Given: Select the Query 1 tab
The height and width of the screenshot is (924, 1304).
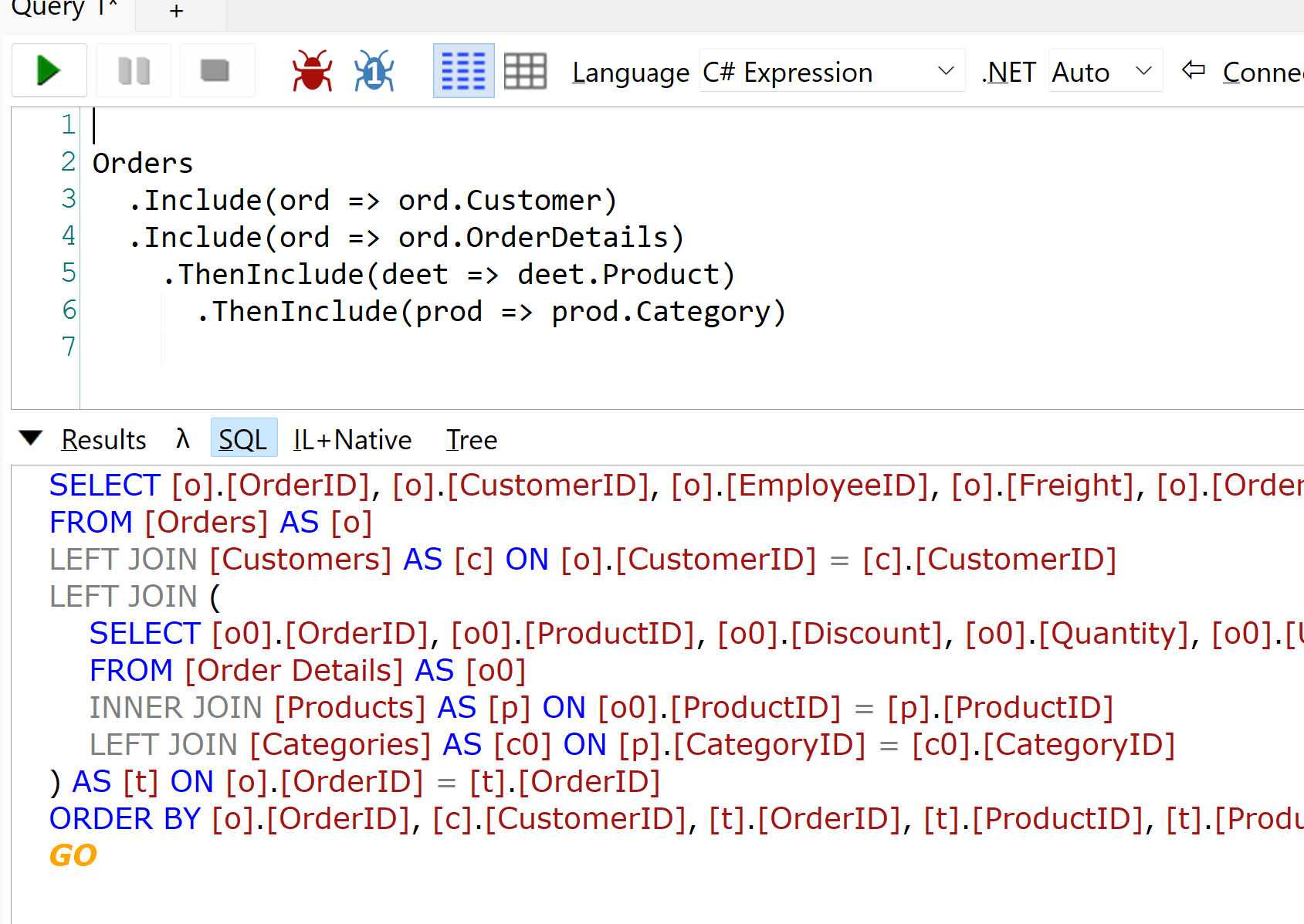Looking at the screenshot, I should [x=65, y=9].
